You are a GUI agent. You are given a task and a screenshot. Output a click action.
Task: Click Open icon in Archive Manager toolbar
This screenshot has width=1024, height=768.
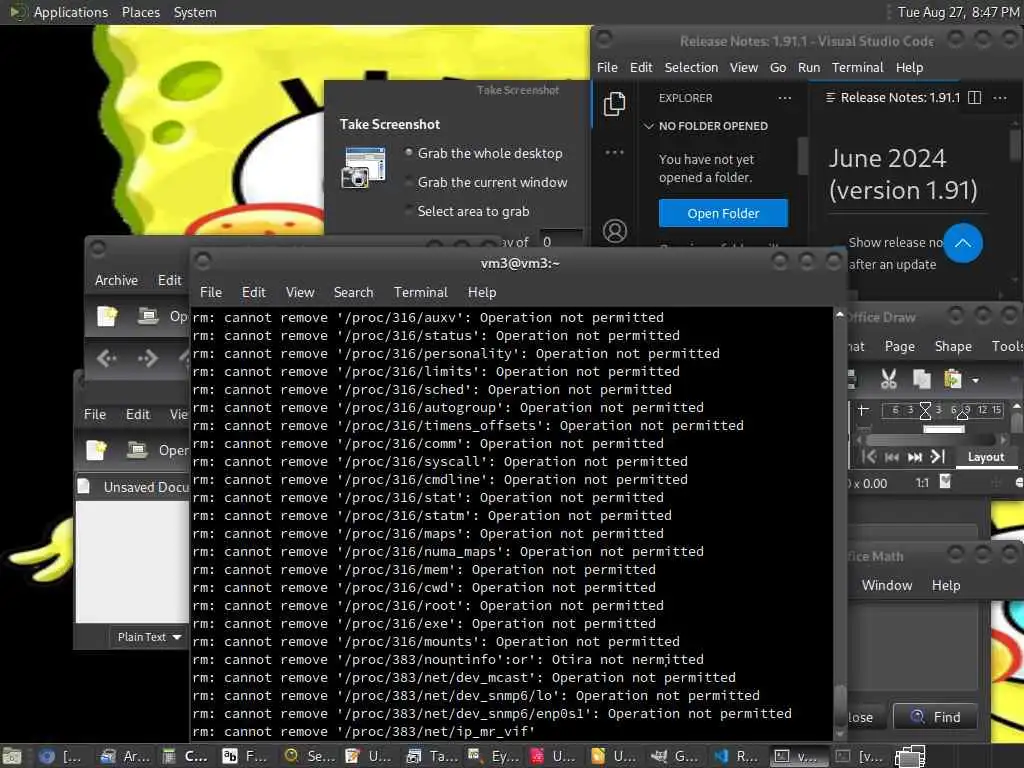tap(148, 316)
